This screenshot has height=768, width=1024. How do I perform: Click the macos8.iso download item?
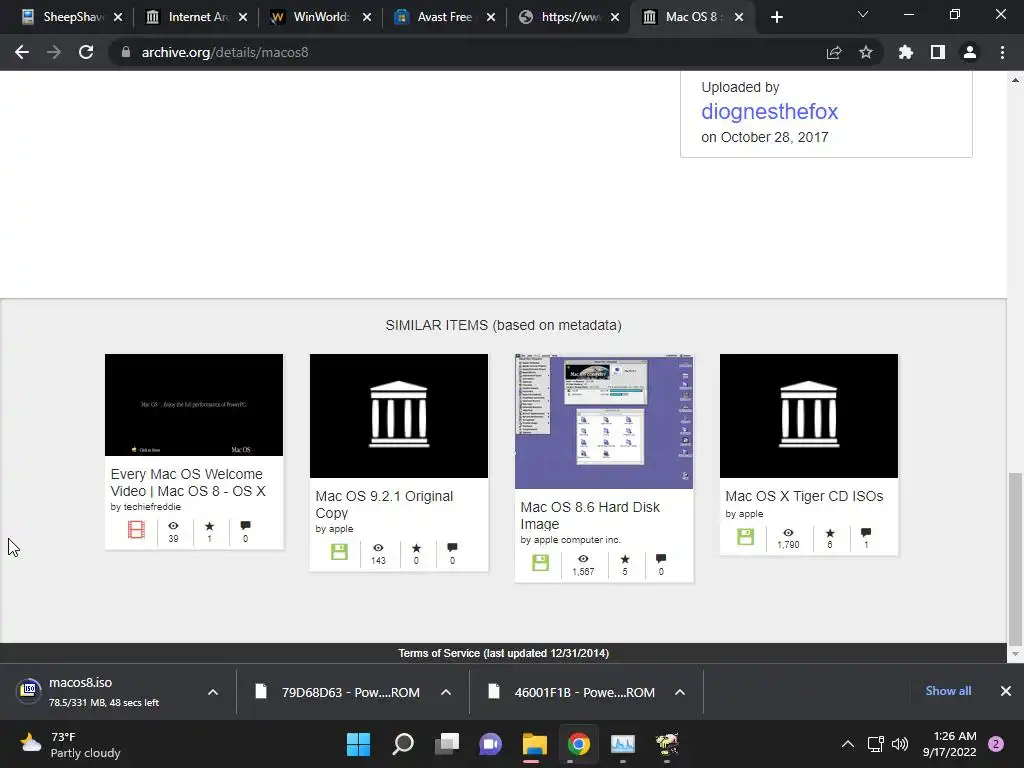click(x=104, y=692)
